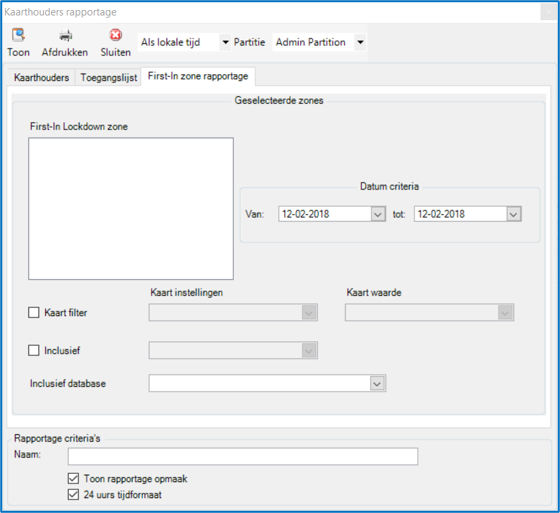Click the Afdrukken printer icon
This screenshot has height=513, width=560.
66,35
